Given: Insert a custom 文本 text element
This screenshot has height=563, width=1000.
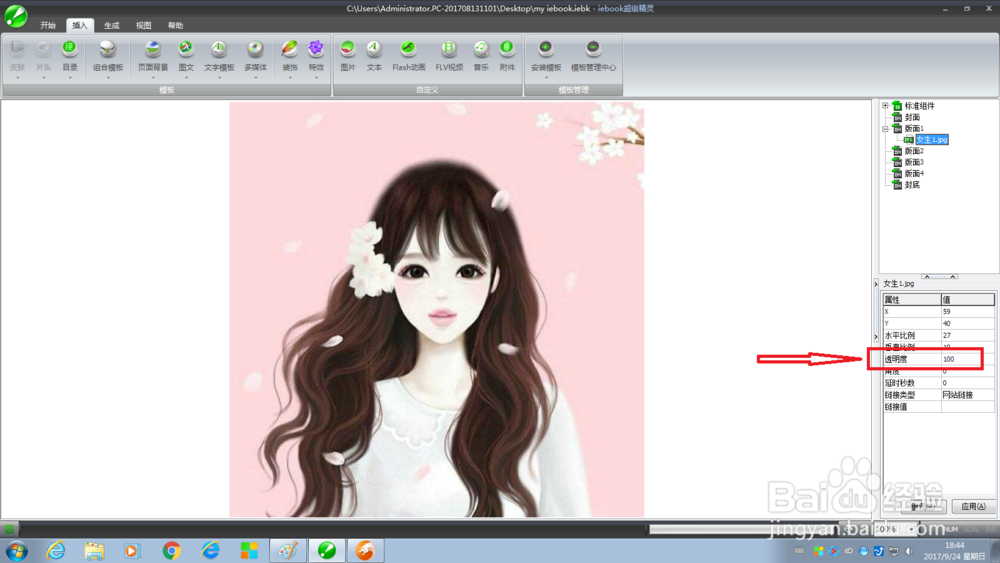Looking at the screenshot, I should click(374, 56).
